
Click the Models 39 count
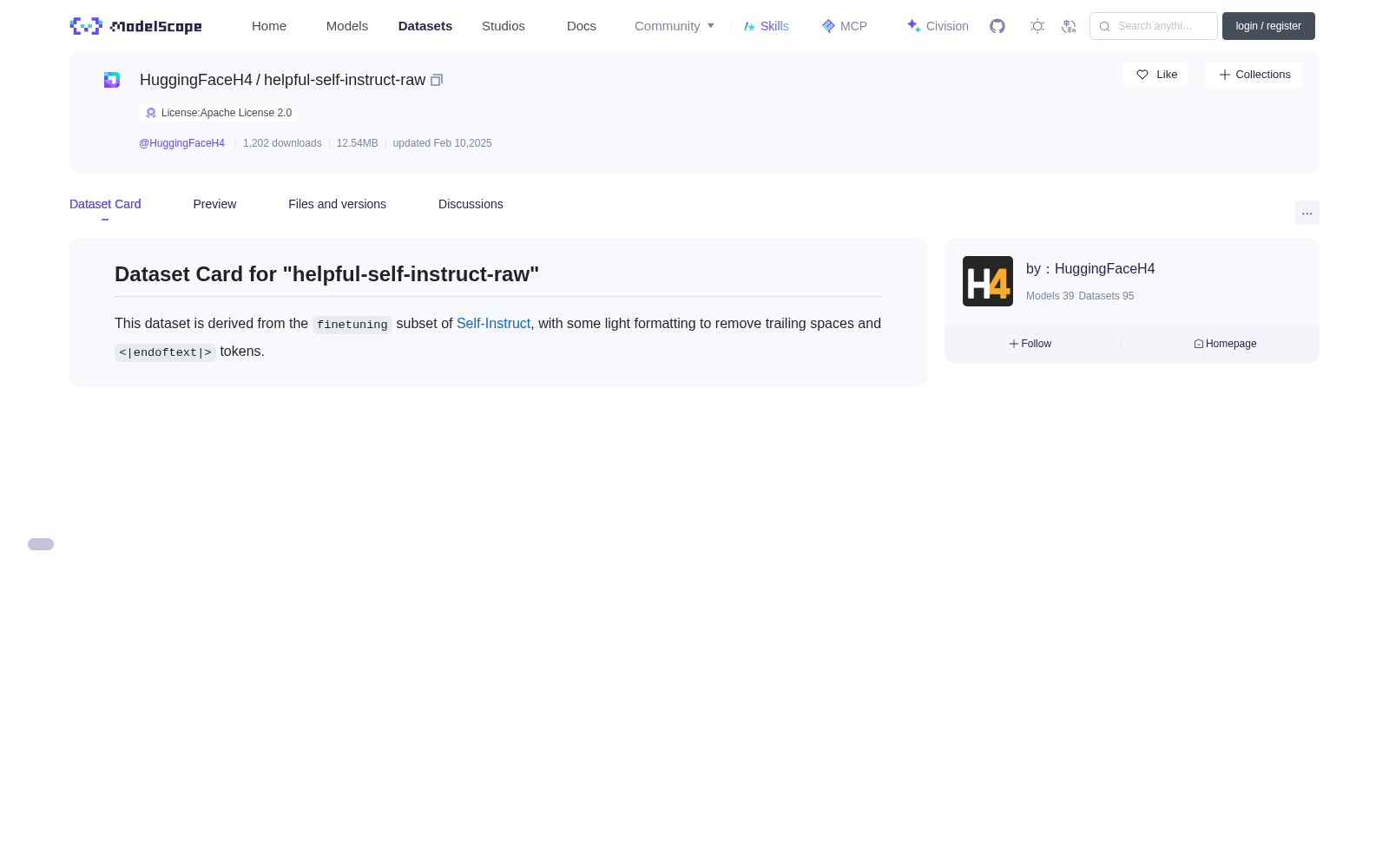coord(1050,296)
